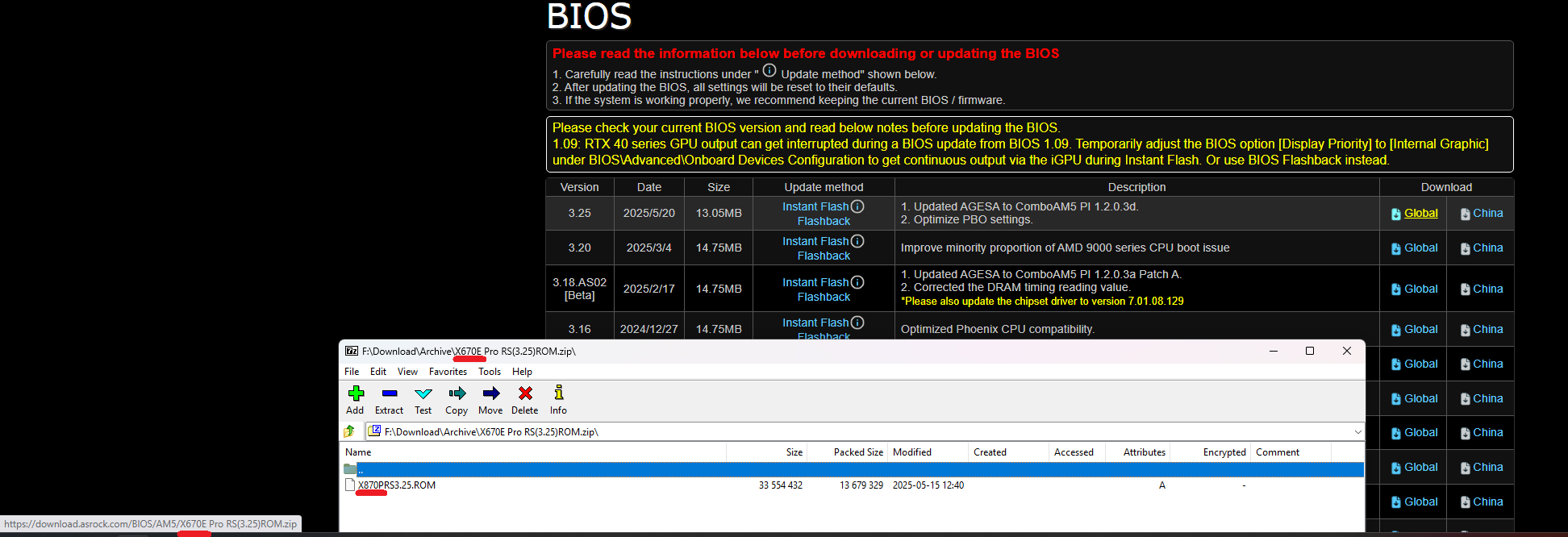Open the Edit menu in 7-Zip
This screenshot has height=537, width=1568.
pyautogui.click(x=378, y=372)
